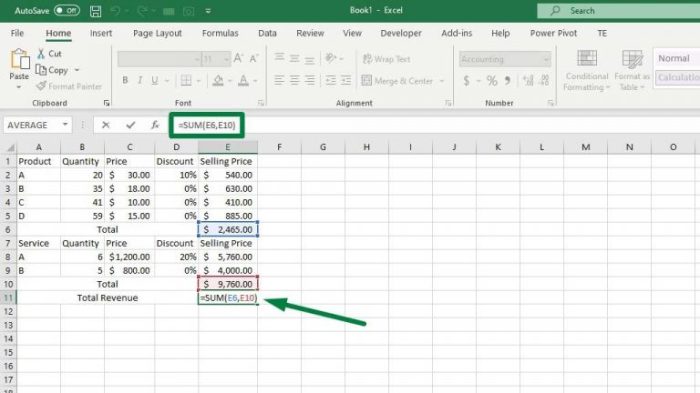Image resolution: width=700 pixels, height=393 pixels.
Task: Open the Fill Color paint bucket
Action: pyautogui.click(x=218, y=80)
